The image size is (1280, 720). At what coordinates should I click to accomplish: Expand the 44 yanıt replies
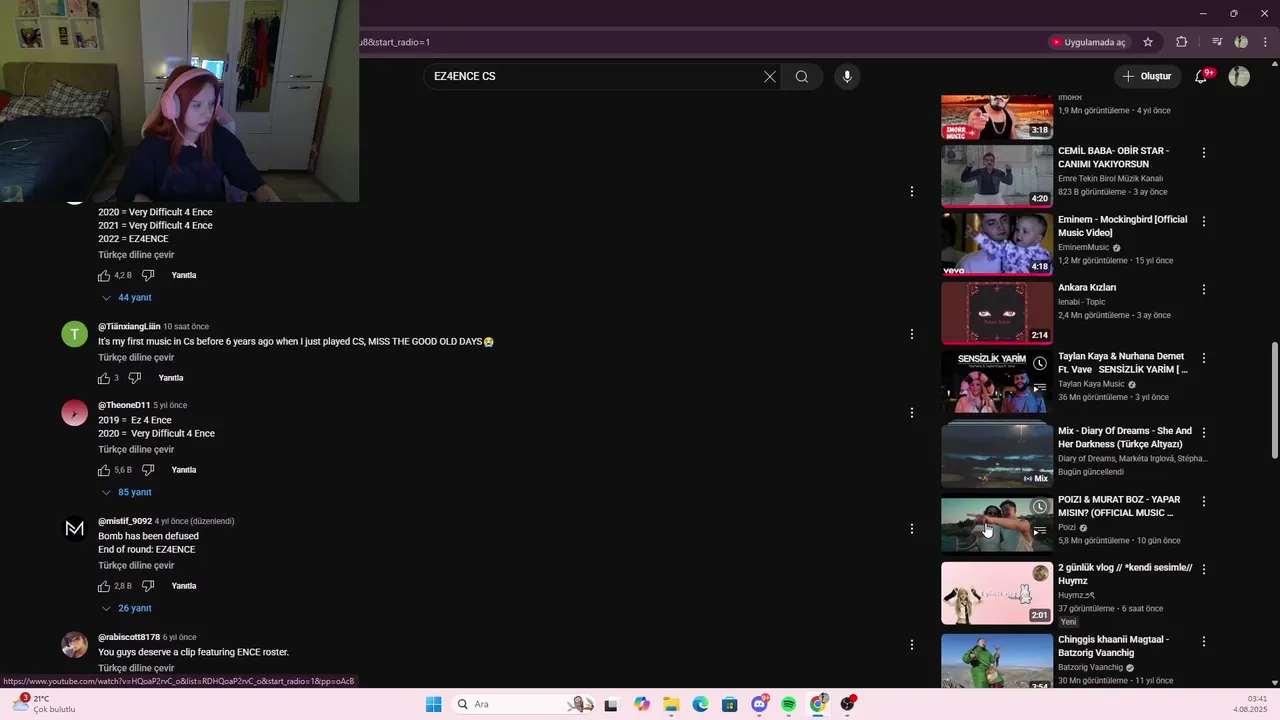127,298
